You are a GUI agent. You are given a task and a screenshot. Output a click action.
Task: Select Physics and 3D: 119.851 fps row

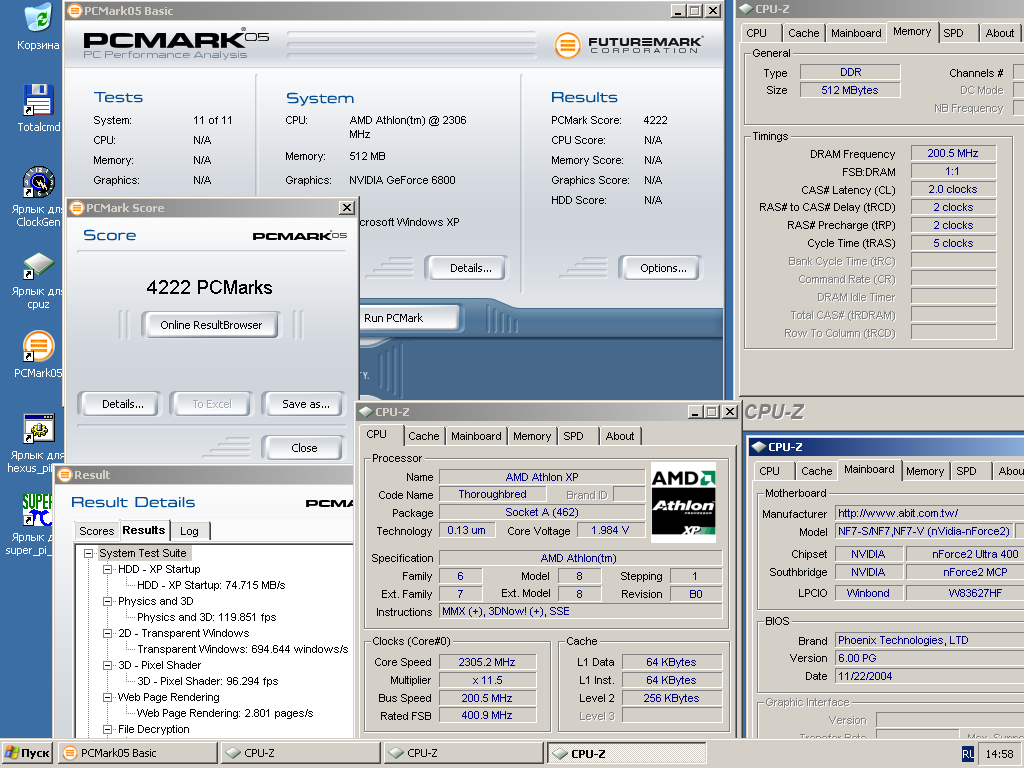pyautogui.click(x=206, y=617)
